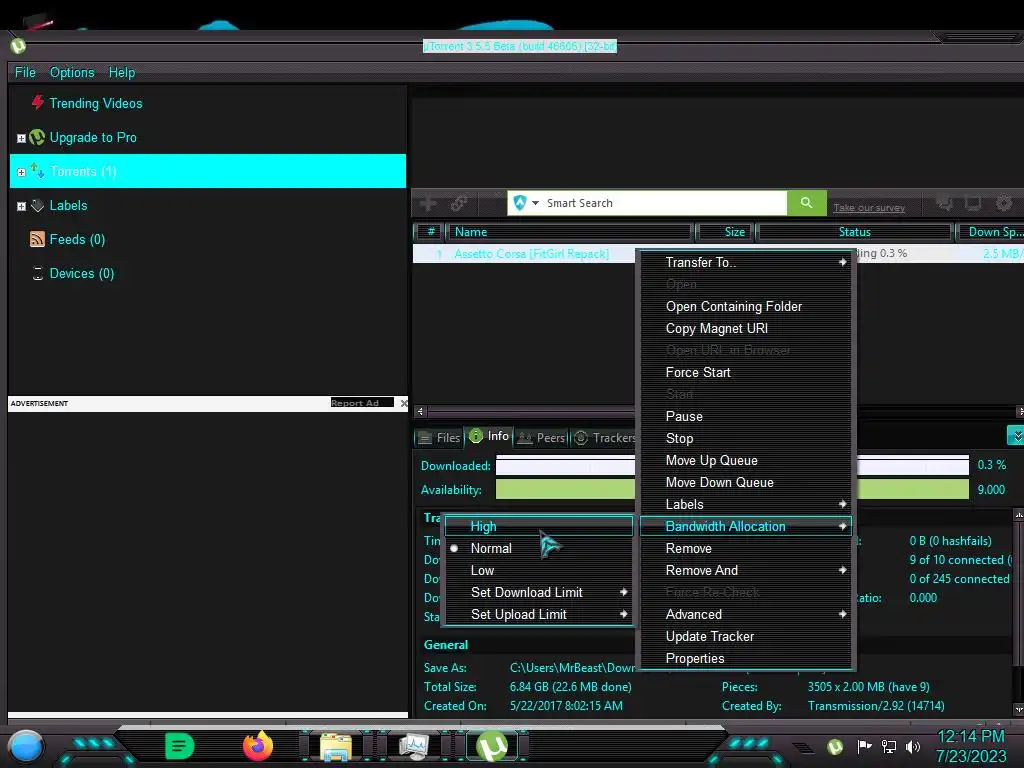Open the File menu
The height and width of the screenshot is (768, 1024).
(25, 72)
